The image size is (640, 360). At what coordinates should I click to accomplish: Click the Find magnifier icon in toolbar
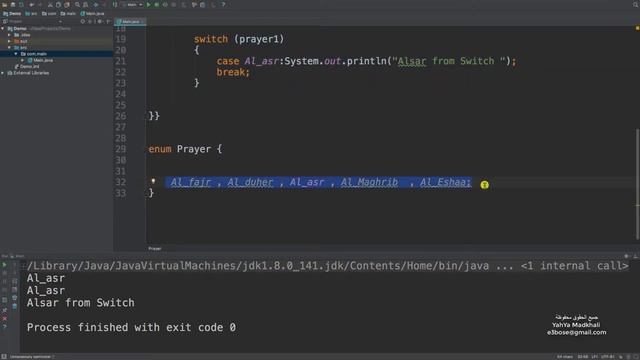tap(77, 5)
